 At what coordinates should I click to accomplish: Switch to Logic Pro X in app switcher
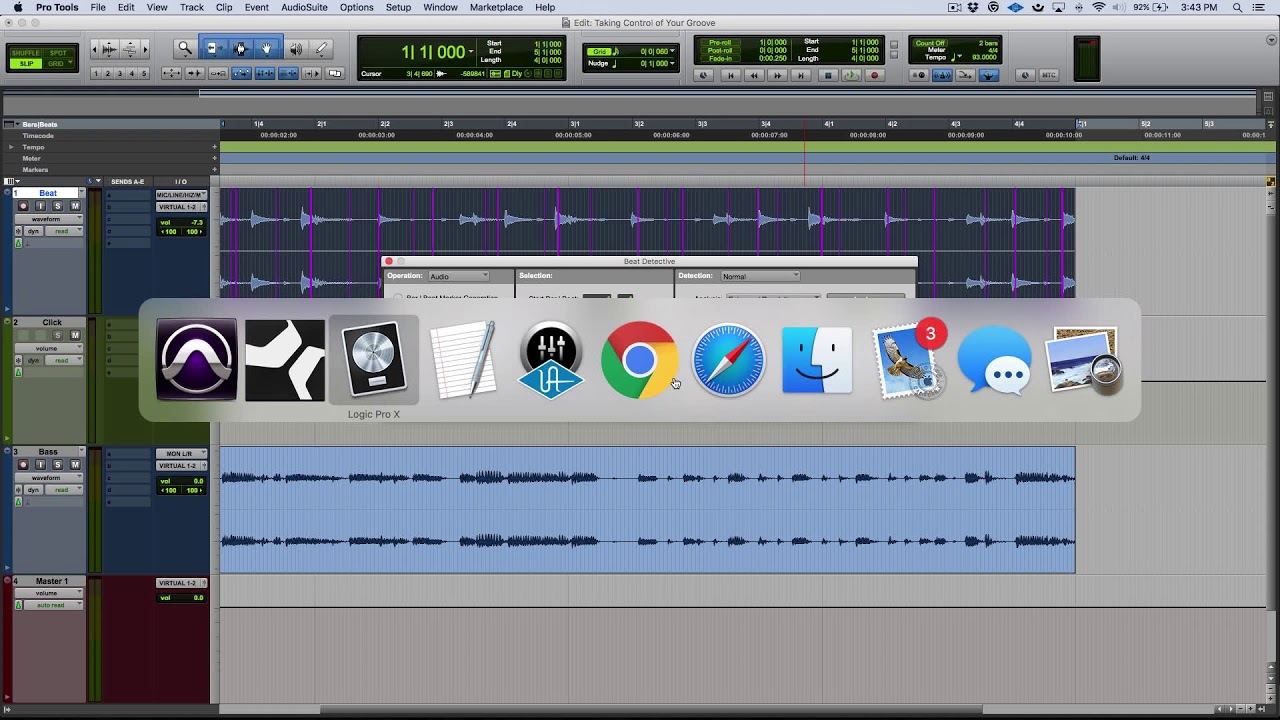(373, 360)
